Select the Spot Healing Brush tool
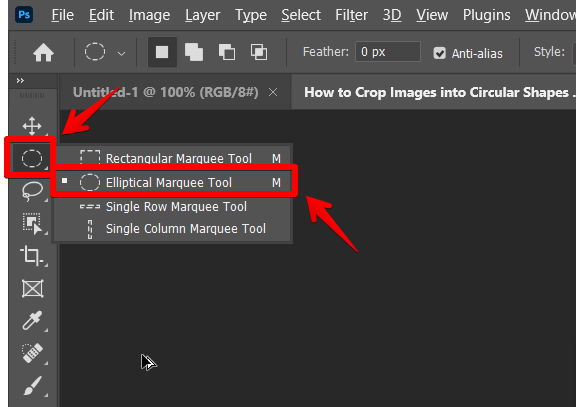 (x=32, y=353)
